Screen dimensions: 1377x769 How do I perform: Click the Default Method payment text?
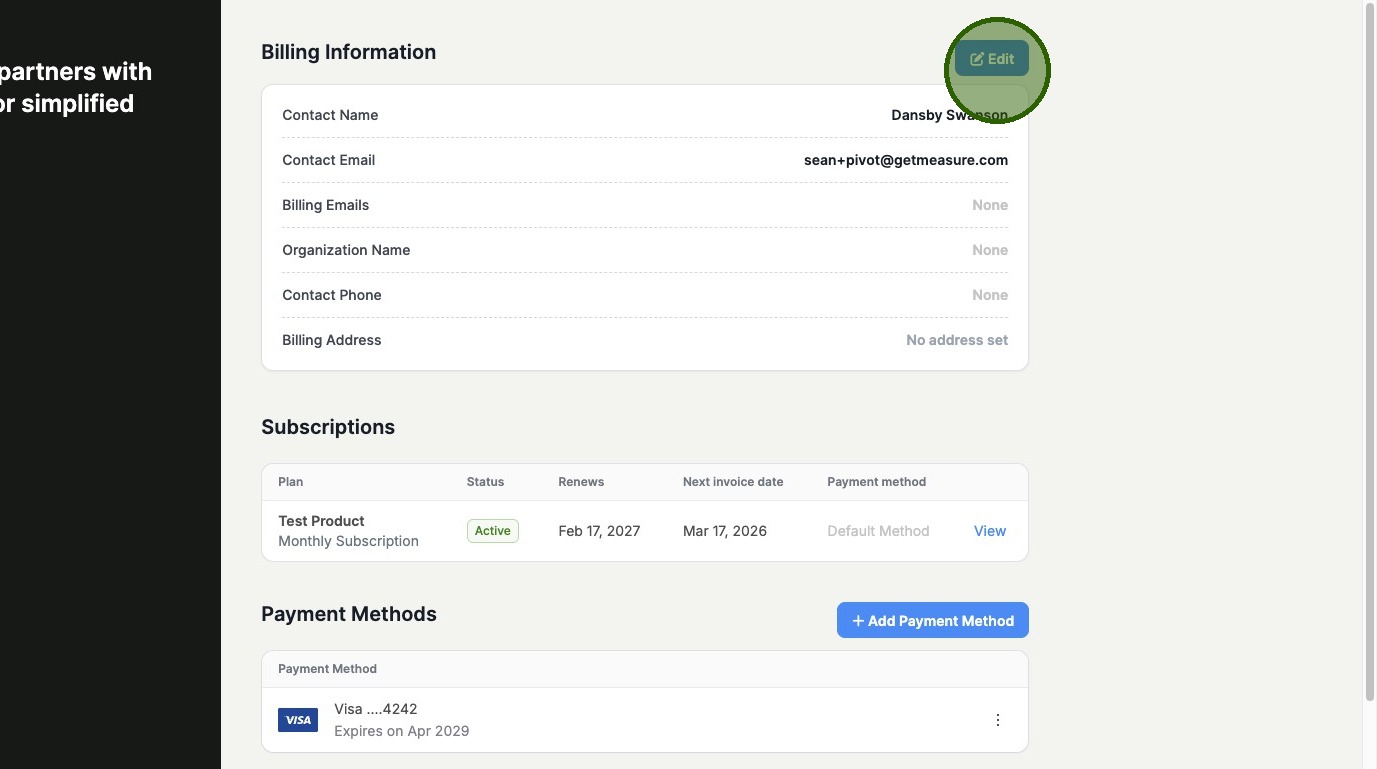(x=878, y=531)
